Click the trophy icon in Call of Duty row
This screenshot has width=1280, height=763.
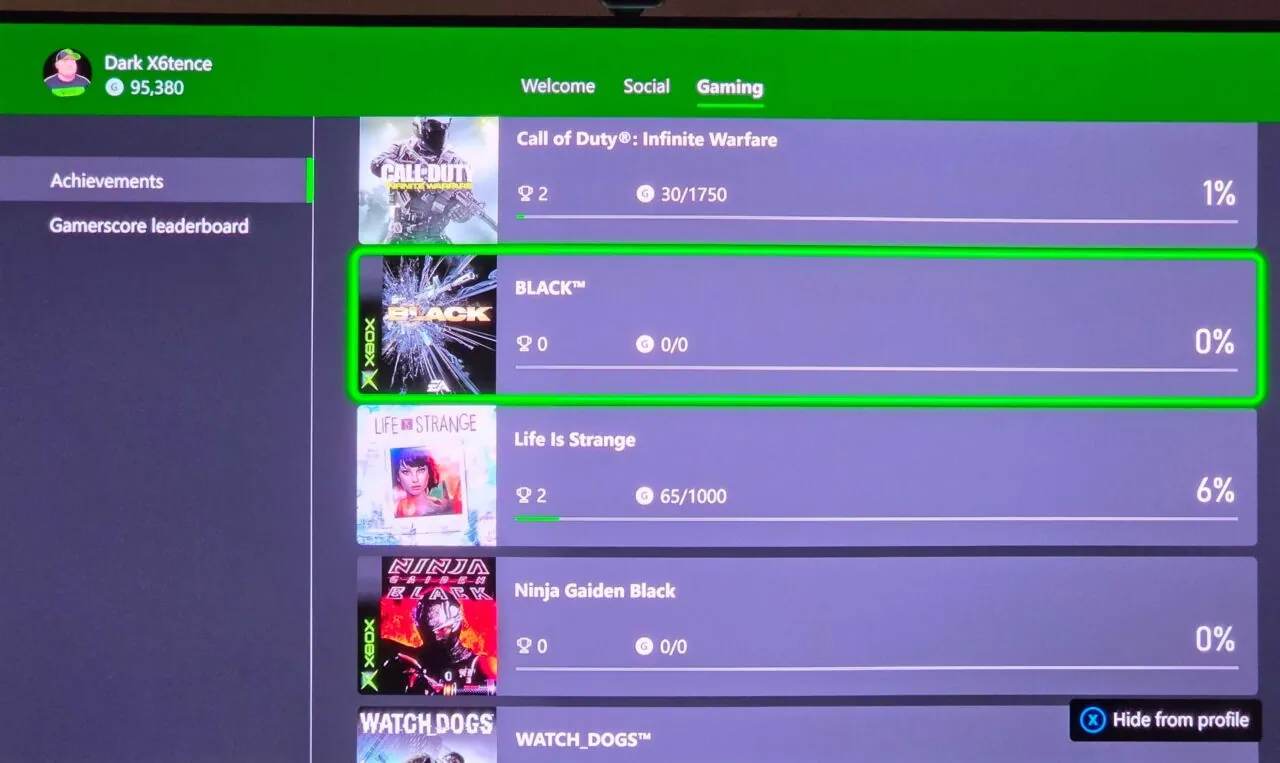(x=525, y=193)
